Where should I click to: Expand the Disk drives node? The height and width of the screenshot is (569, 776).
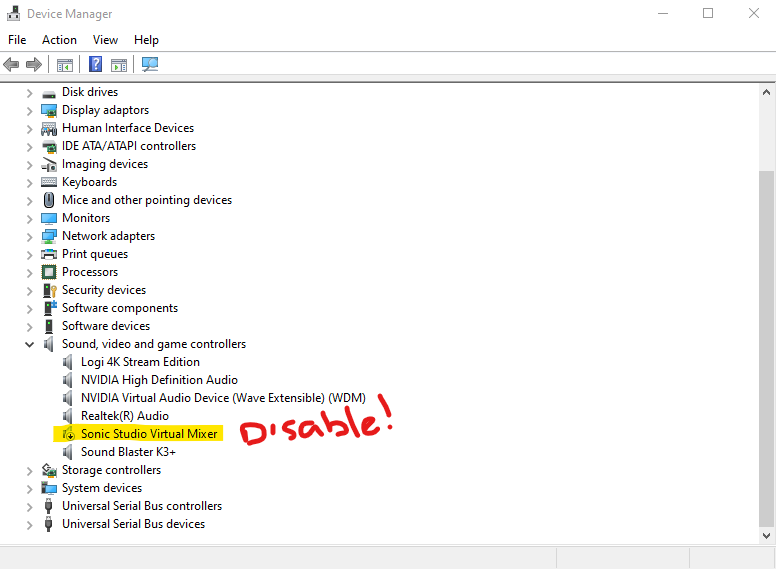tap(30, 93)
